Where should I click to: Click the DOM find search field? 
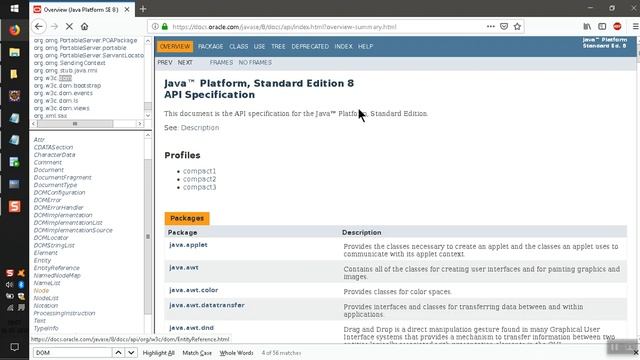click(x=72, y=352)
